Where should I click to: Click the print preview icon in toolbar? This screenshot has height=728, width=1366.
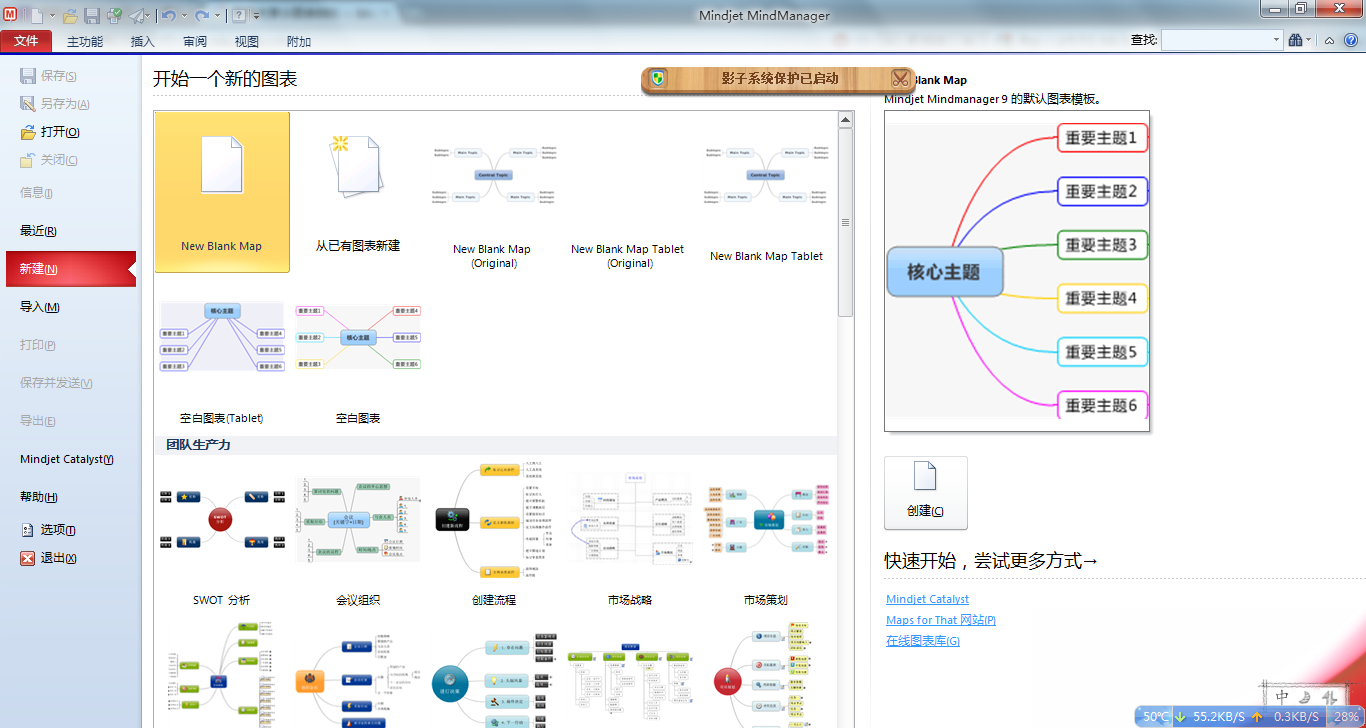[114, 16]
